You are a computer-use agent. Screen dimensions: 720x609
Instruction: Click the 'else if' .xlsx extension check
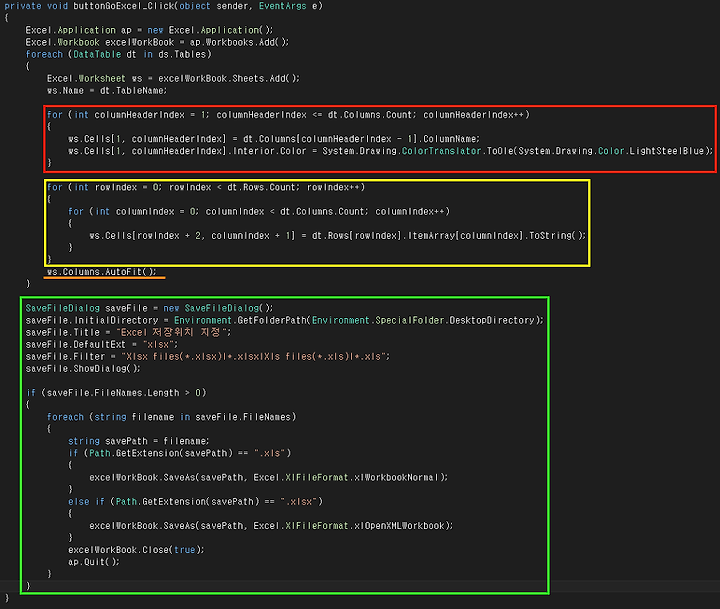coord(195,502)
